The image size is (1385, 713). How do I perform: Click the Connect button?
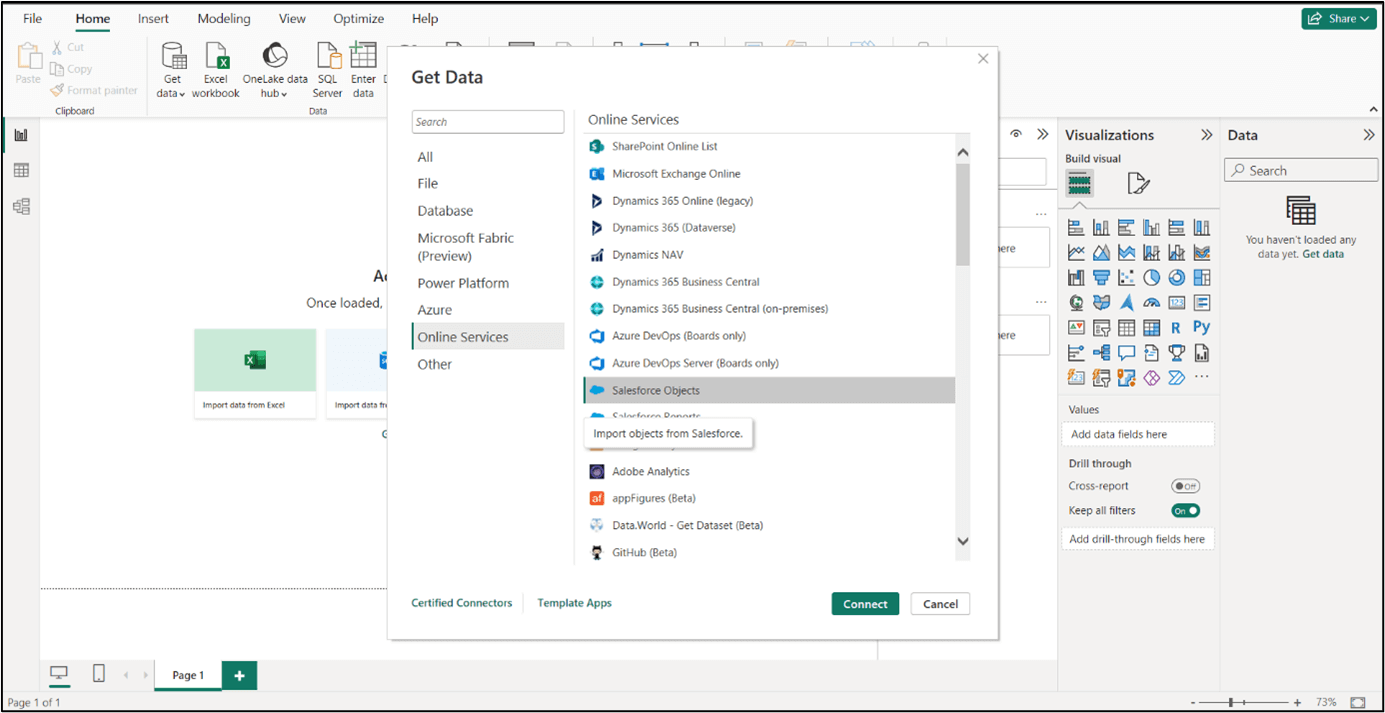coord(865,604)
